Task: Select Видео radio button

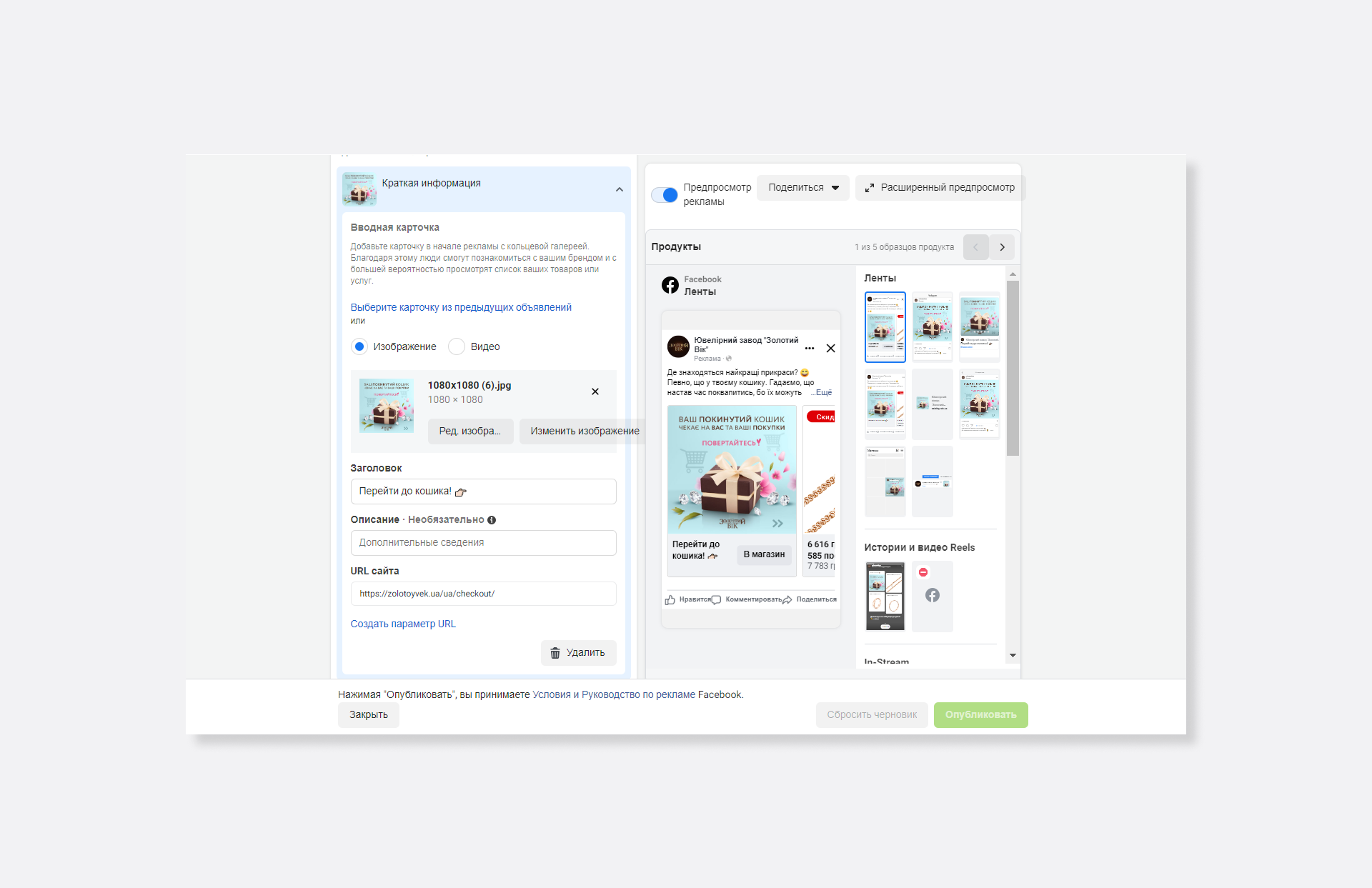Action: (457, 346)
